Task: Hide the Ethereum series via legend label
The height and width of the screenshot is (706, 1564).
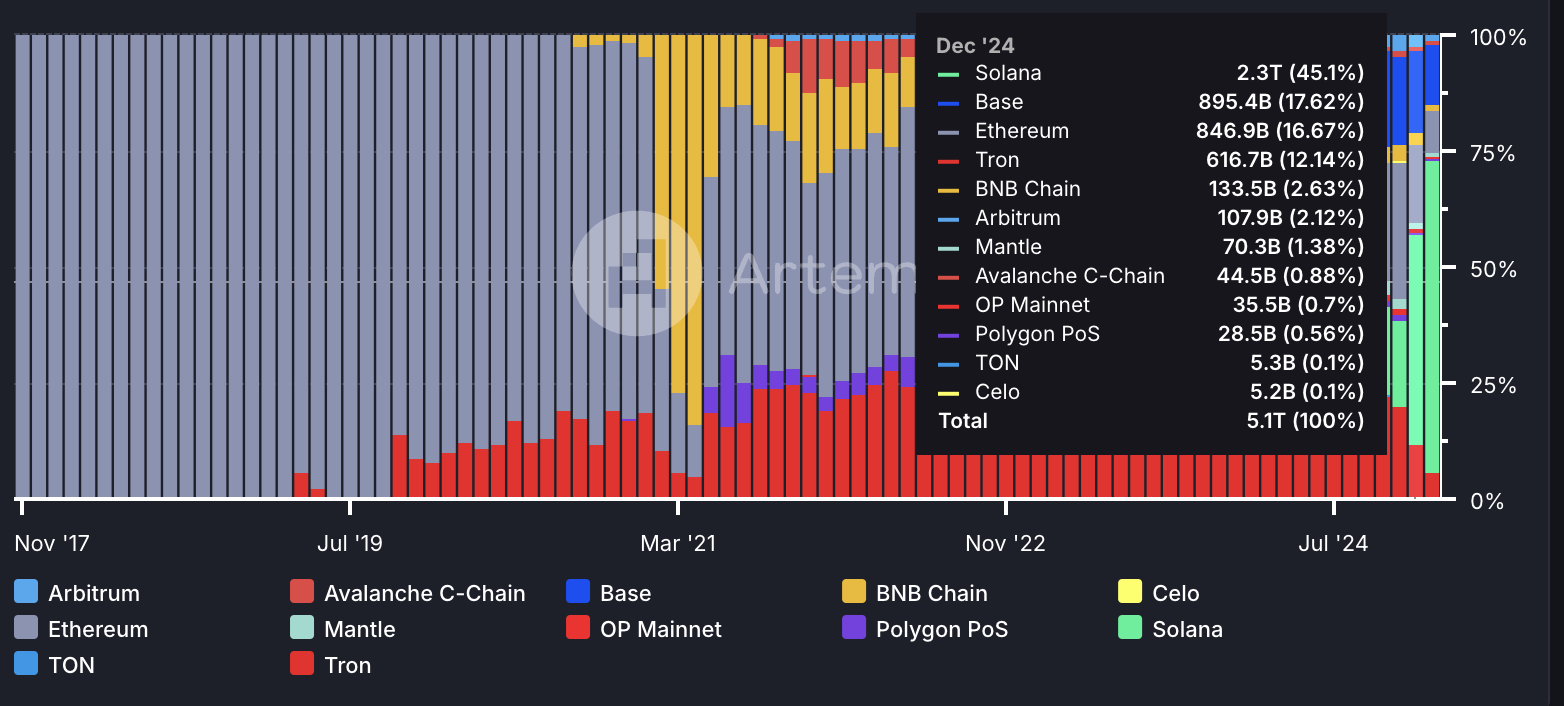Action: tap(98, 629)
